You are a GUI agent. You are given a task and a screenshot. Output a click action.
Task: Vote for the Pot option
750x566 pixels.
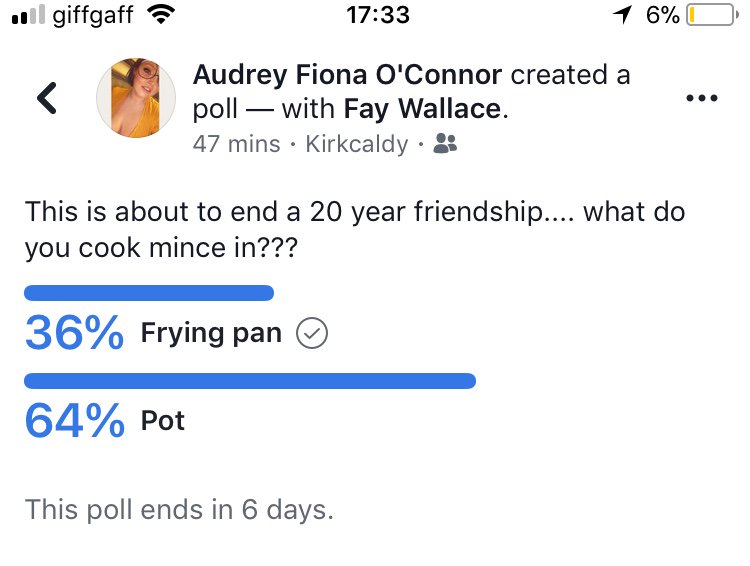pos(163,421)
